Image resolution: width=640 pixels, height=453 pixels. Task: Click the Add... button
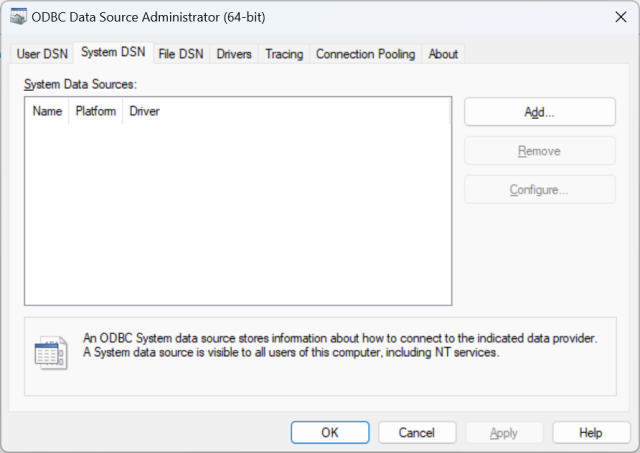[539, 112]
